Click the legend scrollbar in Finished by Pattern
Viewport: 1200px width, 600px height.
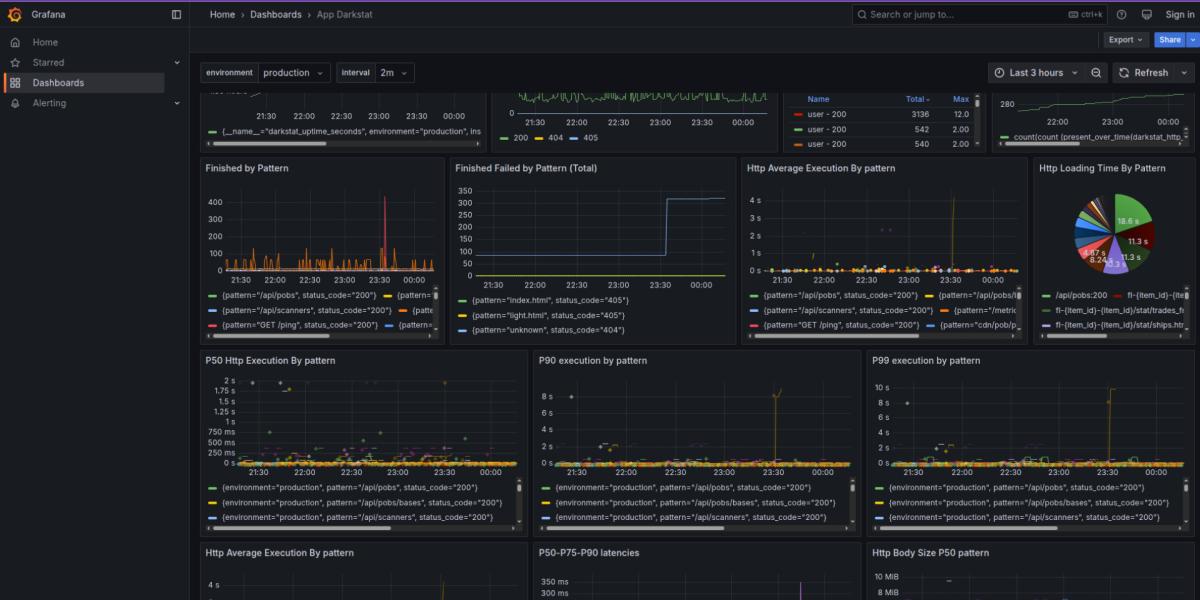click(x=272, y=337)
